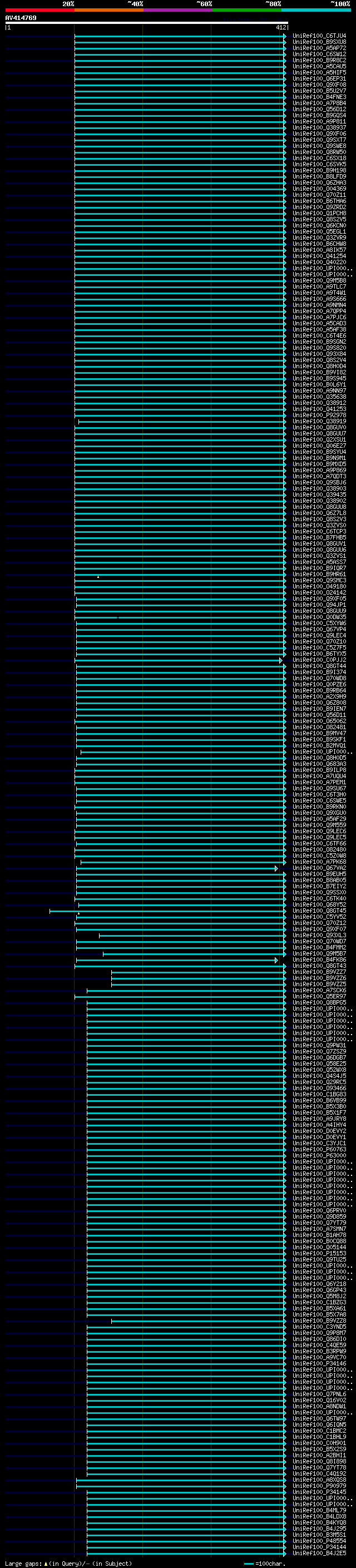The image size is (356, 1568).
Task: Open hit UniRef100_A5CAU5
Action: (319, 66)
